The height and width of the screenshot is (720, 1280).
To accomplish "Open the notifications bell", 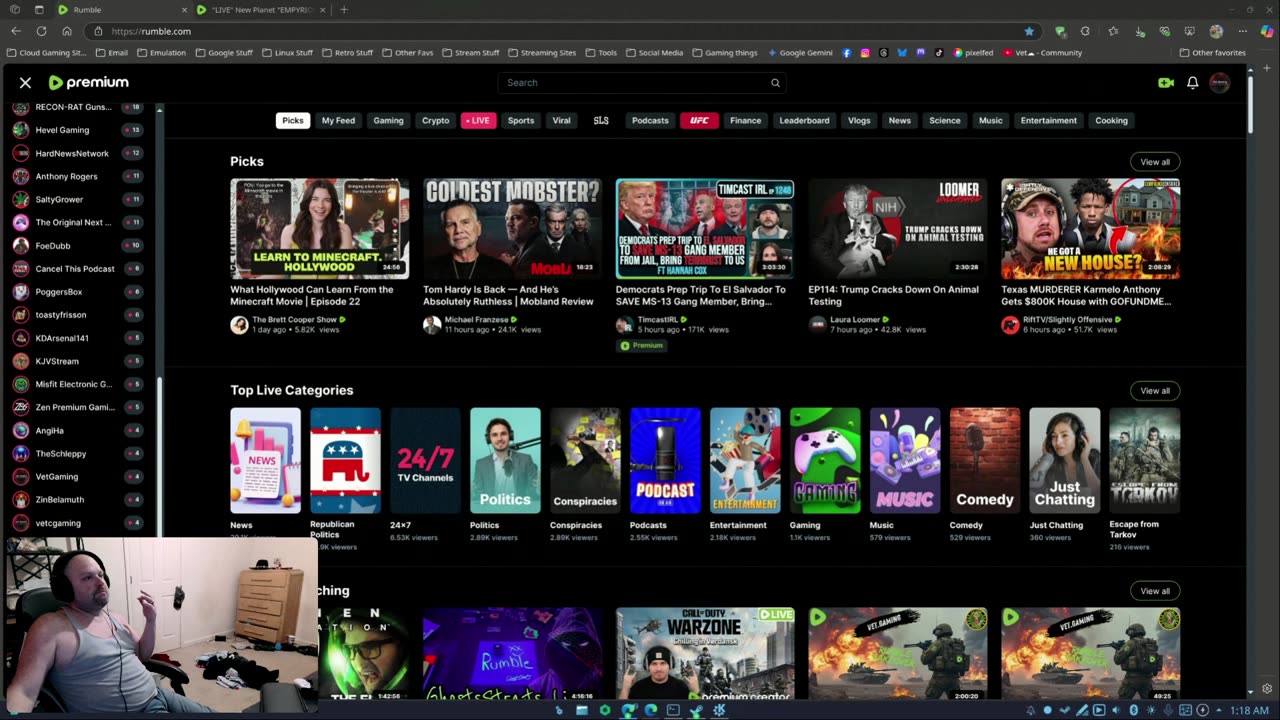I will click(1192, 83).
